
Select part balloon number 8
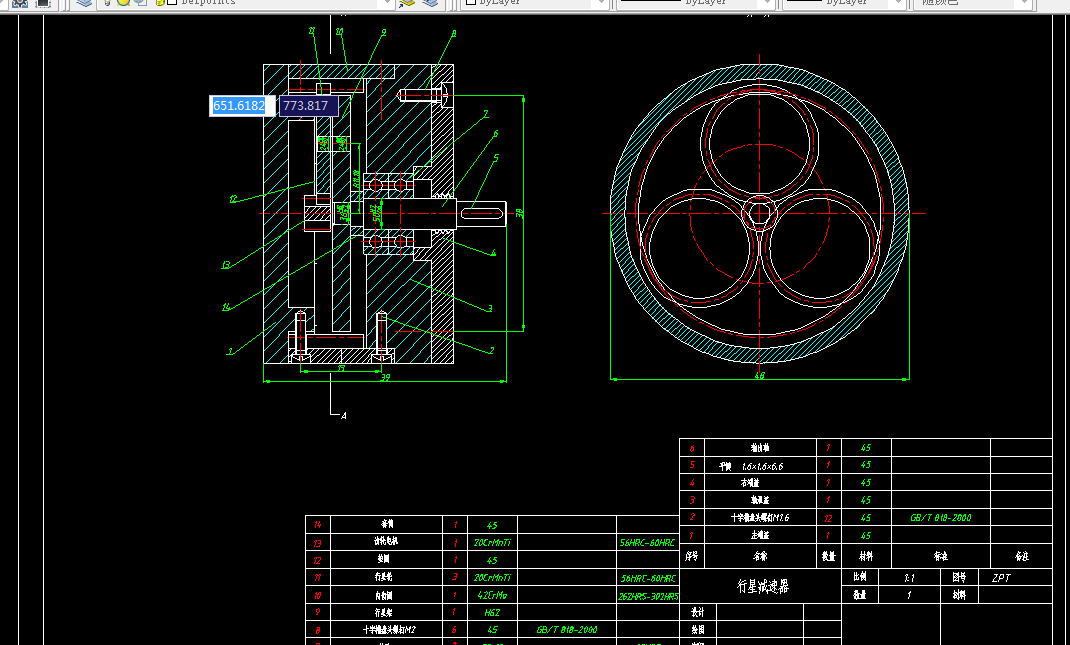tap(454, 33)
